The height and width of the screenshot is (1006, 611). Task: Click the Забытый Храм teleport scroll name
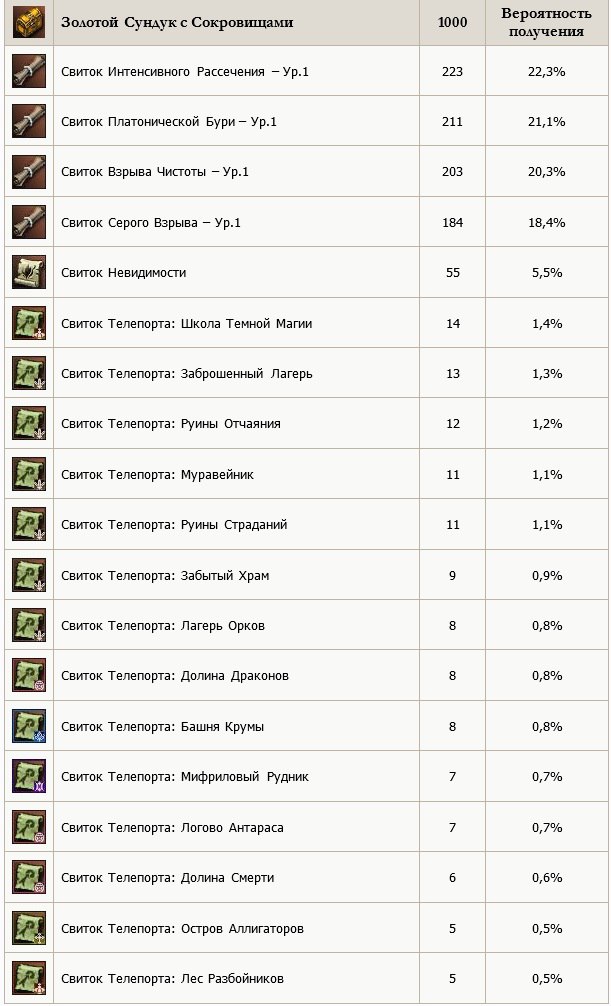tap(165, 575)
